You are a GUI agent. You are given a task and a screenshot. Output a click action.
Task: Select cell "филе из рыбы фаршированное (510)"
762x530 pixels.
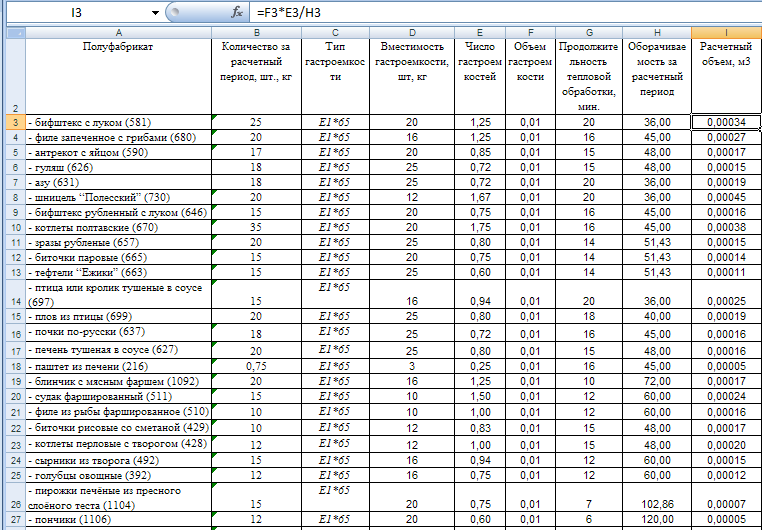tap(119, 412)
